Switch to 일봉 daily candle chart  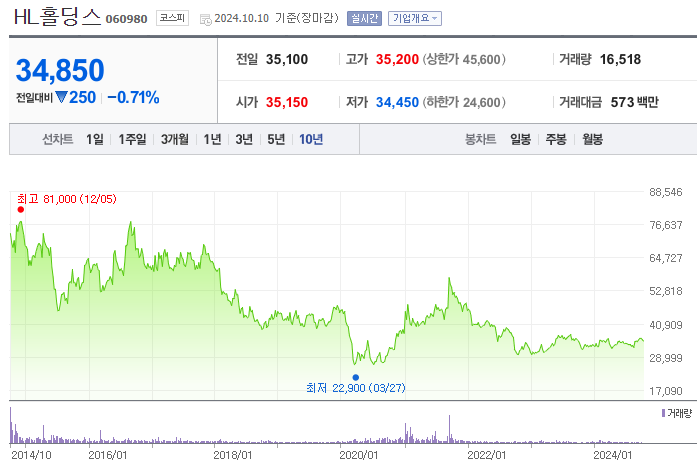[521, 140]
